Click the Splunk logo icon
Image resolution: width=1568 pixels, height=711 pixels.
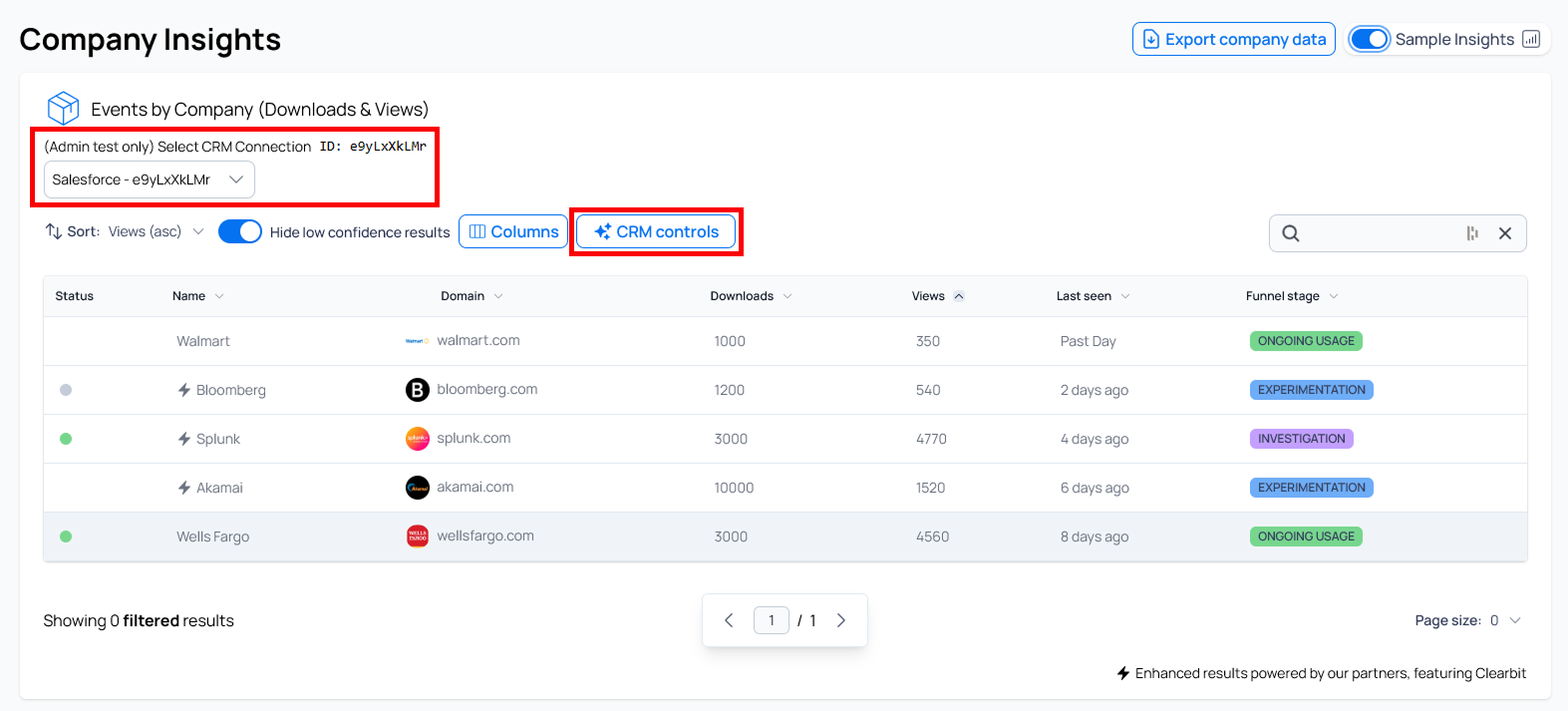pos(417,439)
